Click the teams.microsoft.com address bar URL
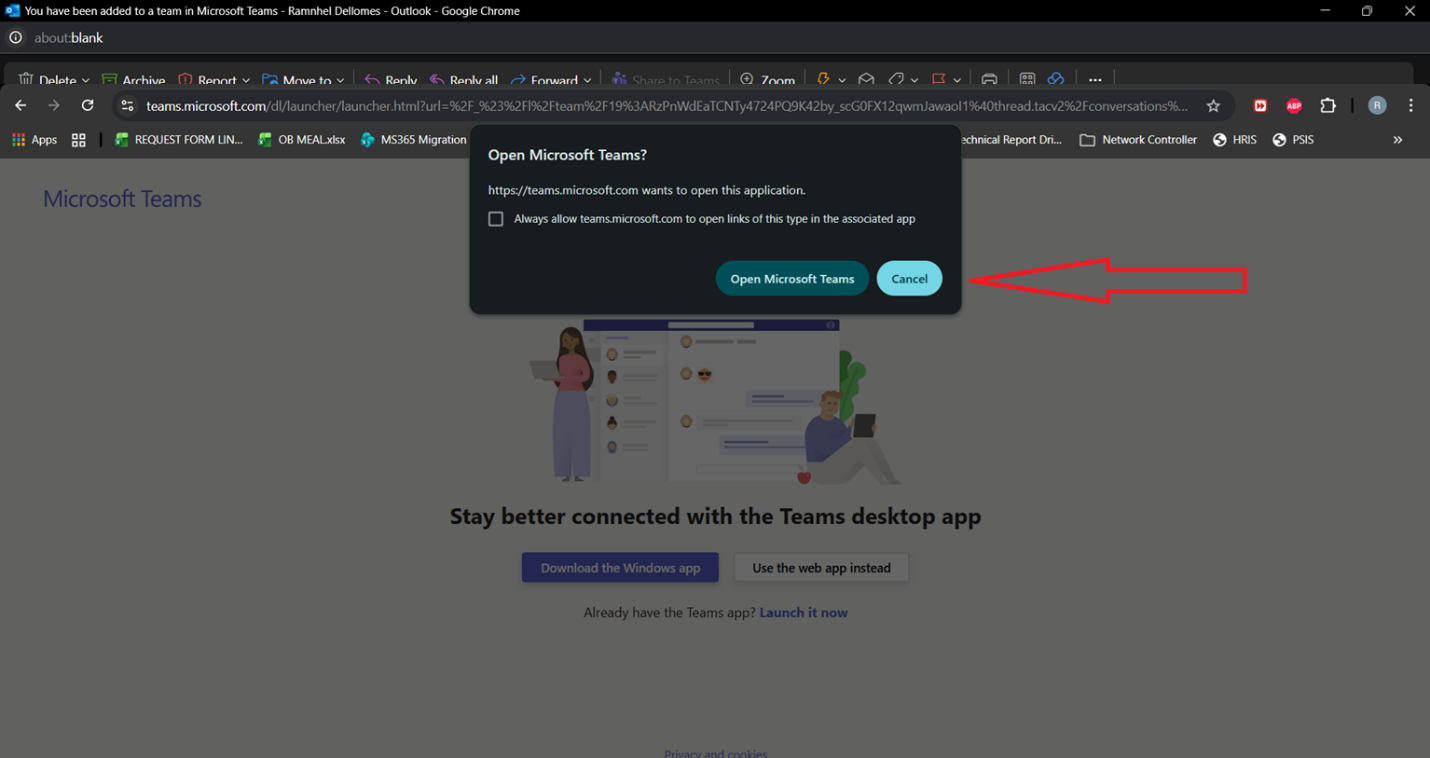The width and height of the screenshot is (1430, 758). coord(666,106)
